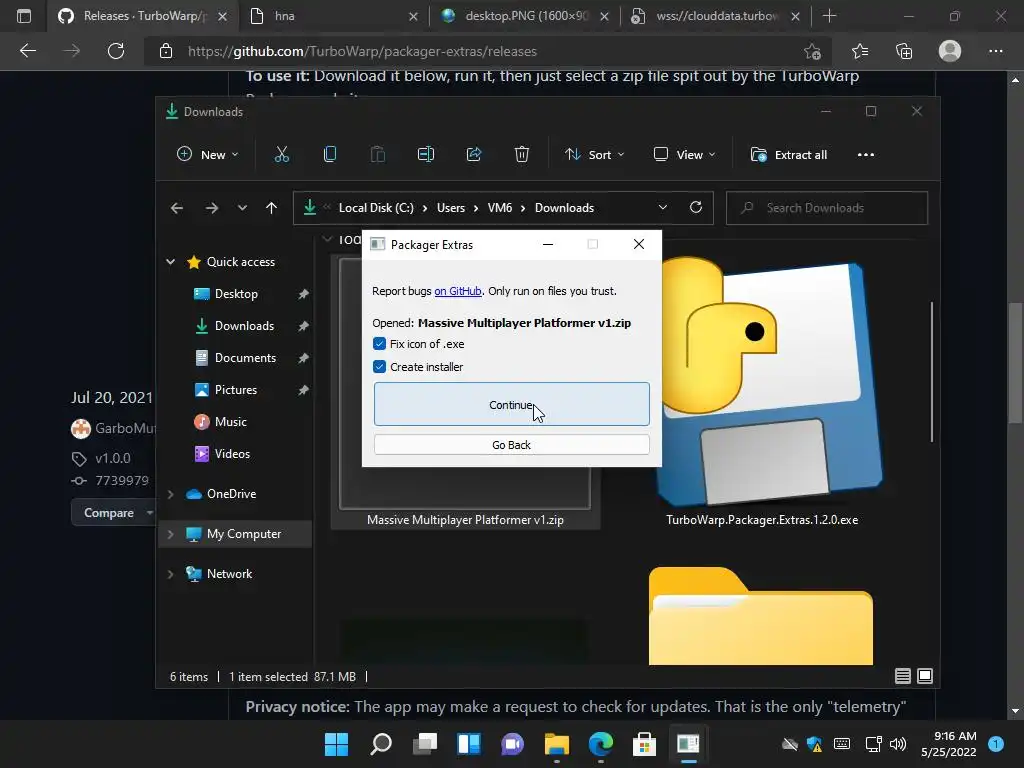1024x768 pixels.
Task: Open the address bar history dropdown chevron
Action: (x=662, y=207)
